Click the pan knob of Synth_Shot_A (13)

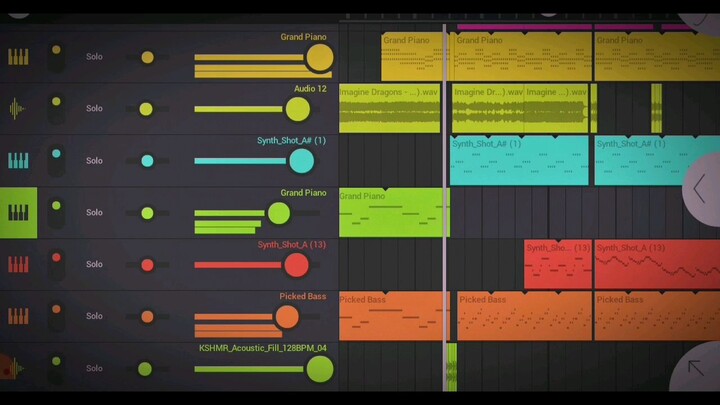point(147,265)
